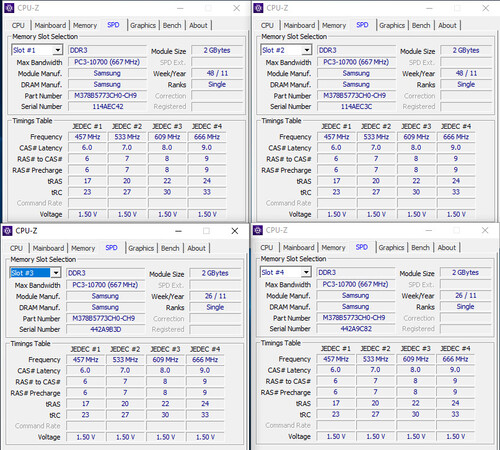Click serial number 442A9C82 field
Screen dimensions: 500x450
[356, 329]
